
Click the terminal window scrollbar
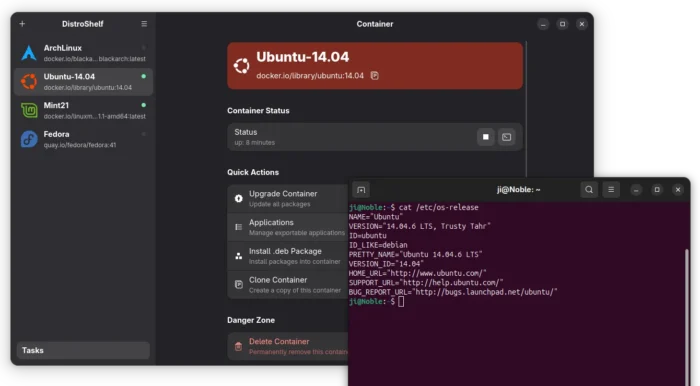[687, 317]
